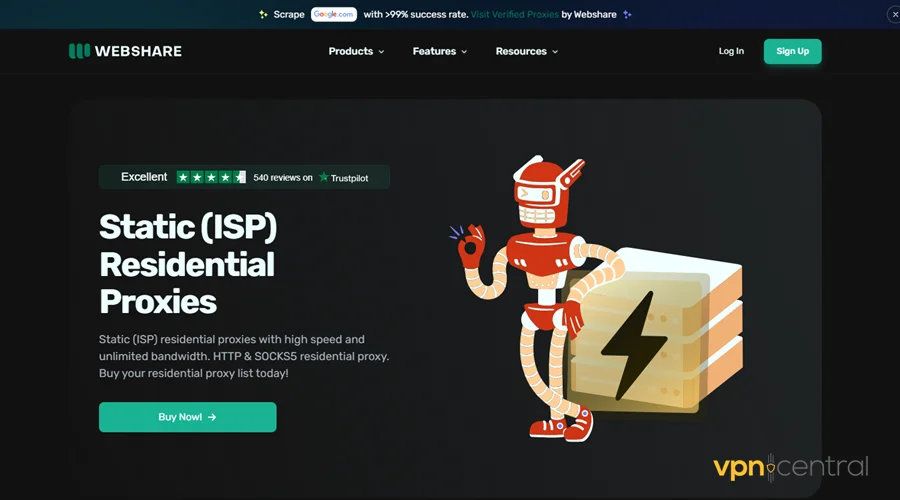Screen dimensions: 900x500
Task: Click the sparkle icon before Scrape
Action: (x=263, y=14)
